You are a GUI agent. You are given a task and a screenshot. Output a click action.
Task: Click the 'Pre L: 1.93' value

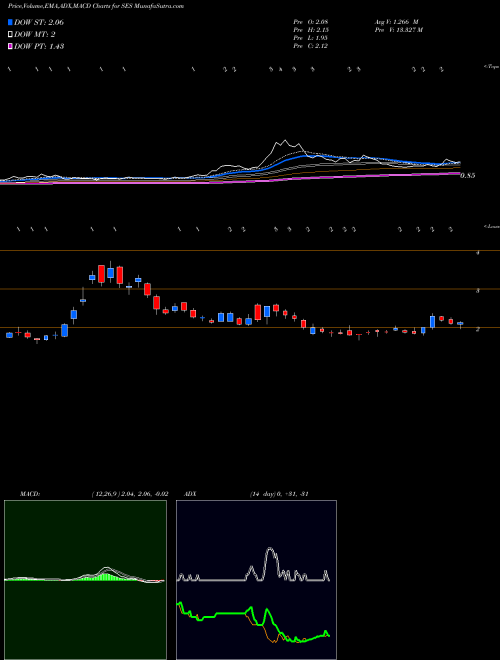pos(311,38)
